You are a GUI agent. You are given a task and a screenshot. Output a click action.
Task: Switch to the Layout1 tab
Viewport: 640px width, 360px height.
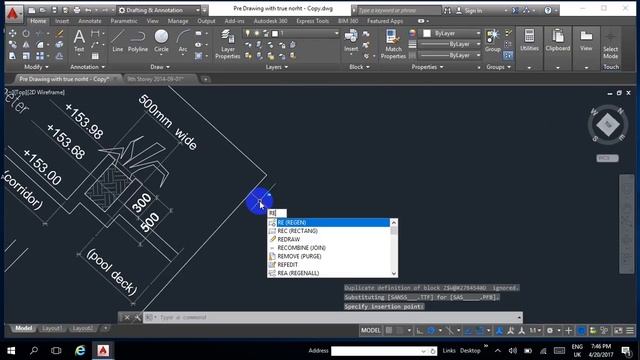tap(51, 328)
